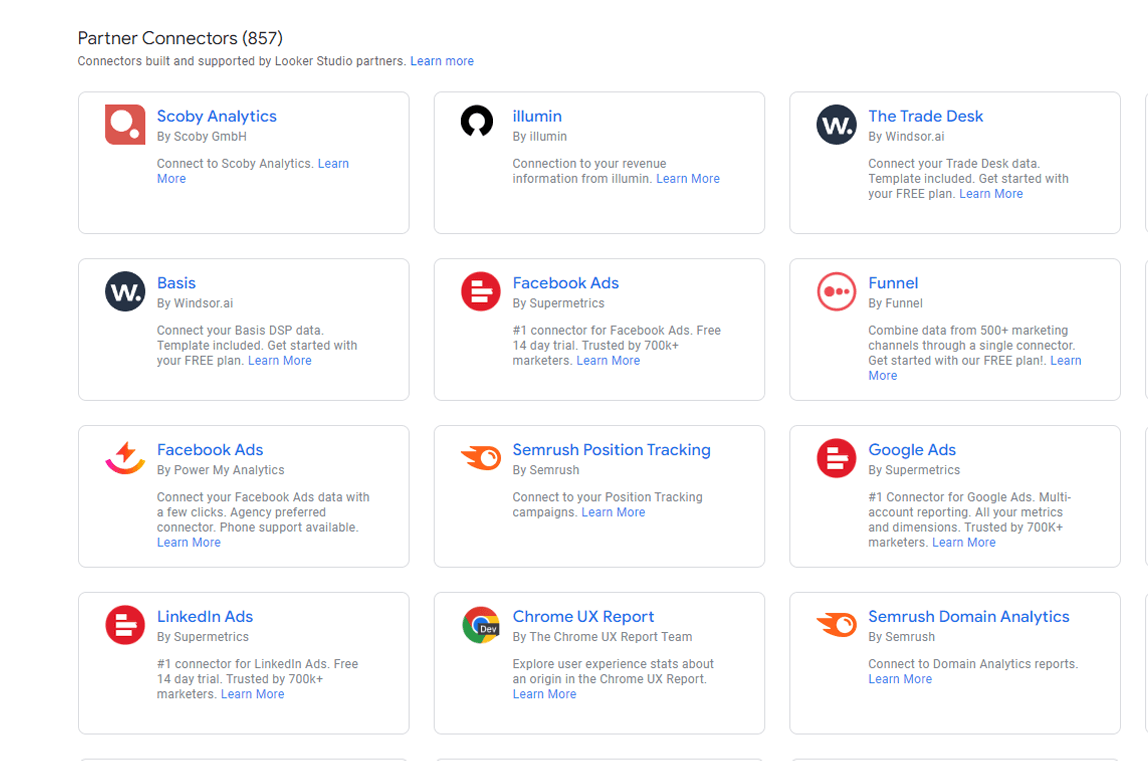Image resolution: width=1148 pixels, height=776 pixels.
Task: Click the Basis card's Windsor.ai logo
Action: (125, 291)
